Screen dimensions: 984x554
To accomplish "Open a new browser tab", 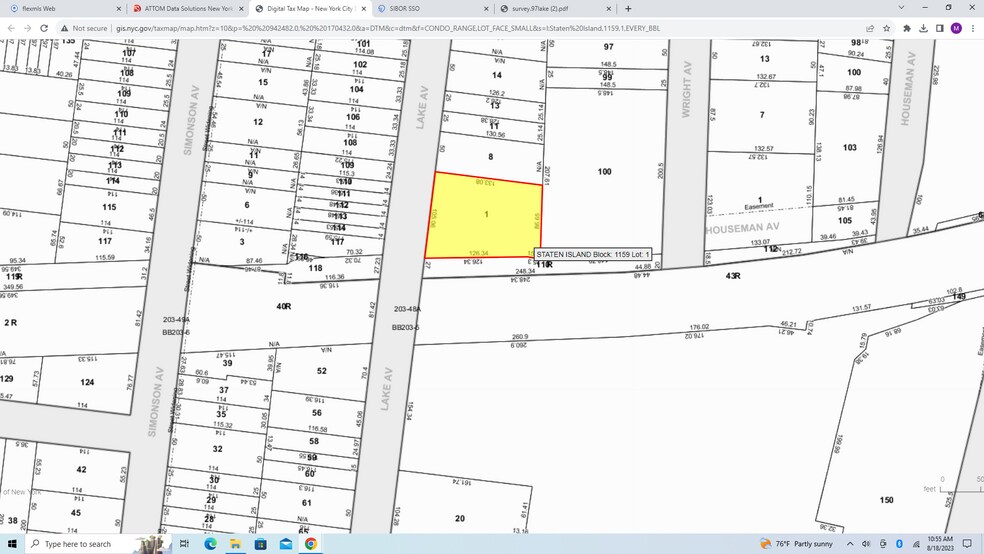I will click(628, 7).
